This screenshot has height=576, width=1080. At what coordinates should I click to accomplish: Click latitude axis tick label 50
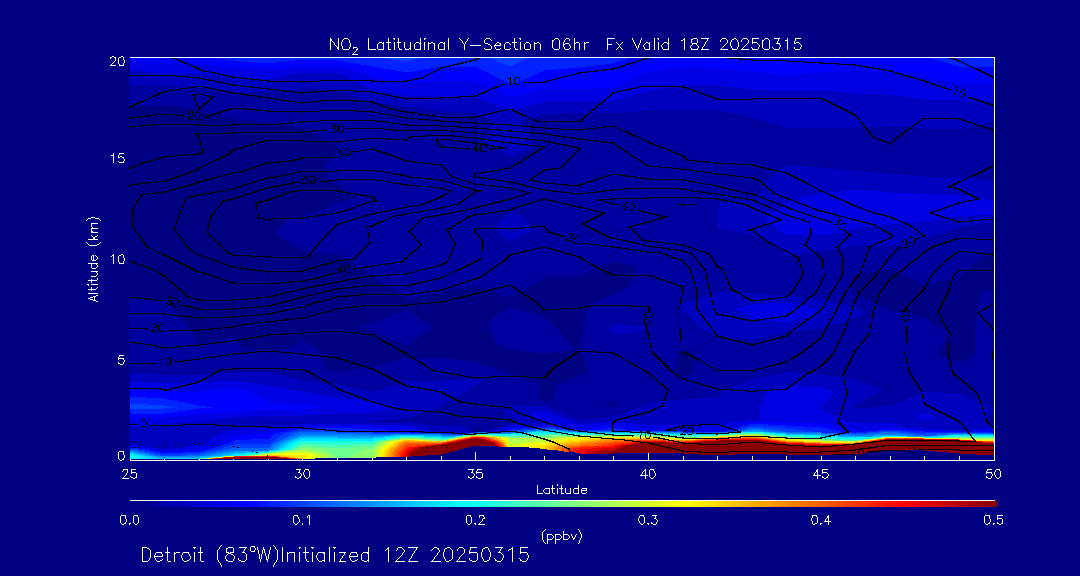994,474
